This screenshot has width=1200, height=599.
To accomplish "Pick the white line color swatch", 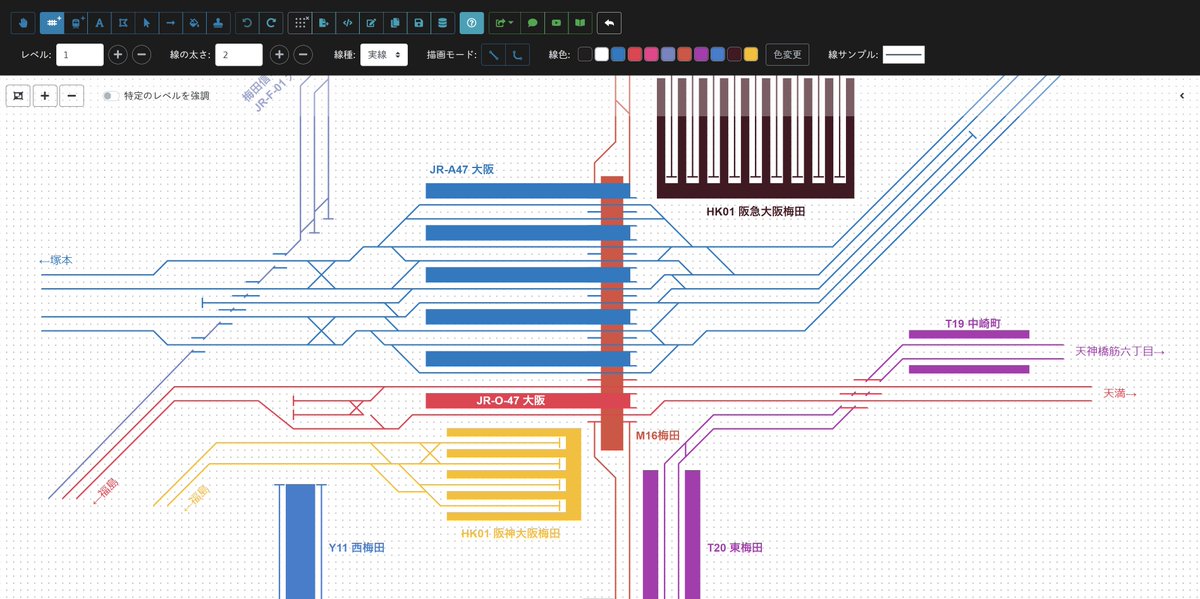I will (601, 55).
